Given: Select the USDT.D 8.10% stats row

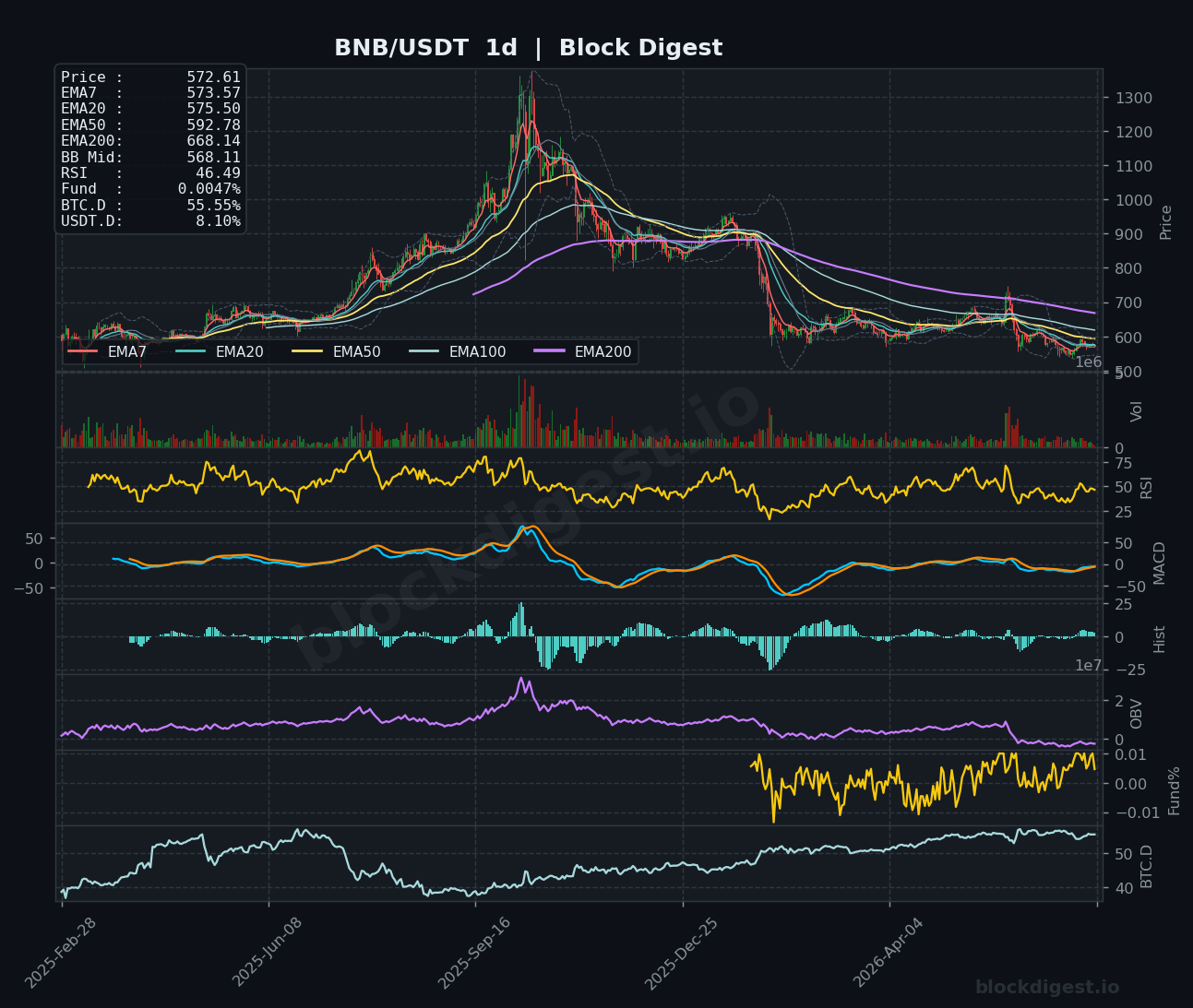Looking at the screenshot, I should tap(150, 221).
